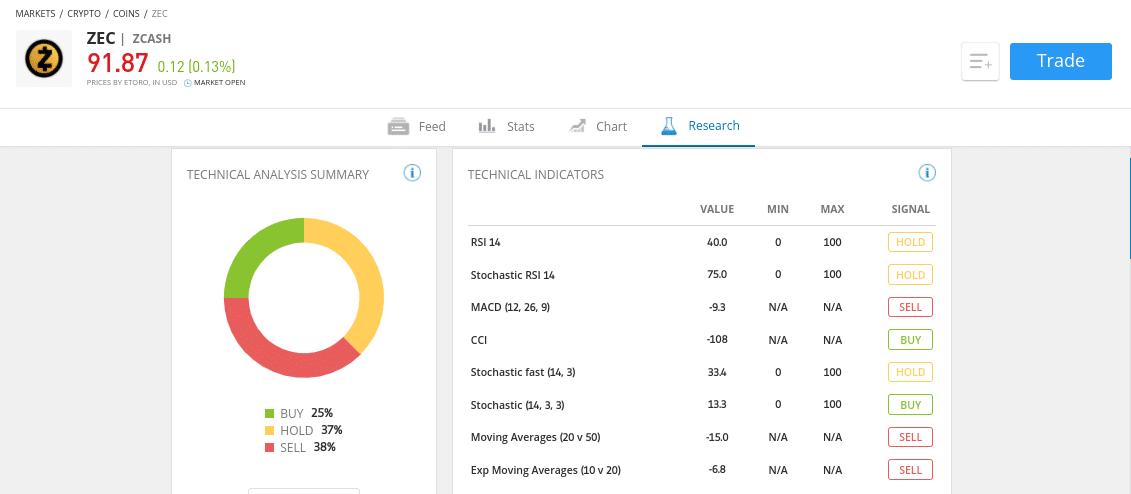Click the Moving Averages (20 v 50) label
Screen dimensions: 1131x494
[535, 437]
